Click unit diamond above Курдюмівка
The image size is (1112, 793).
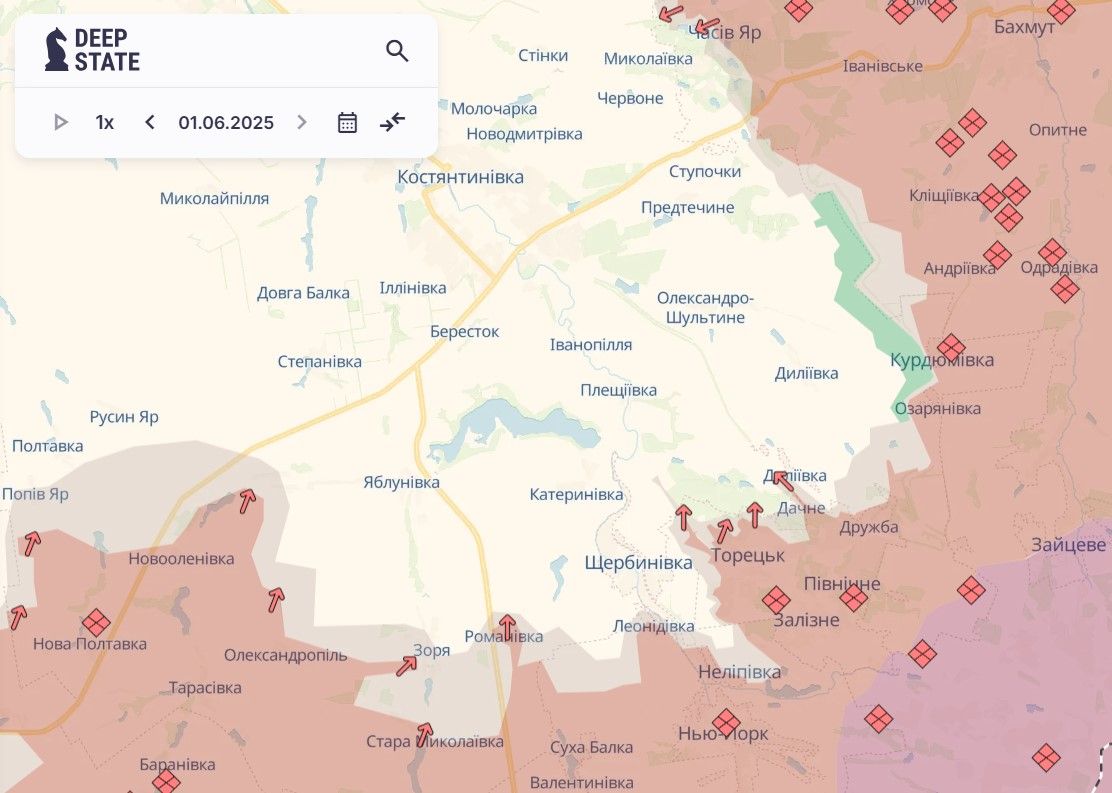pos(951,347)
